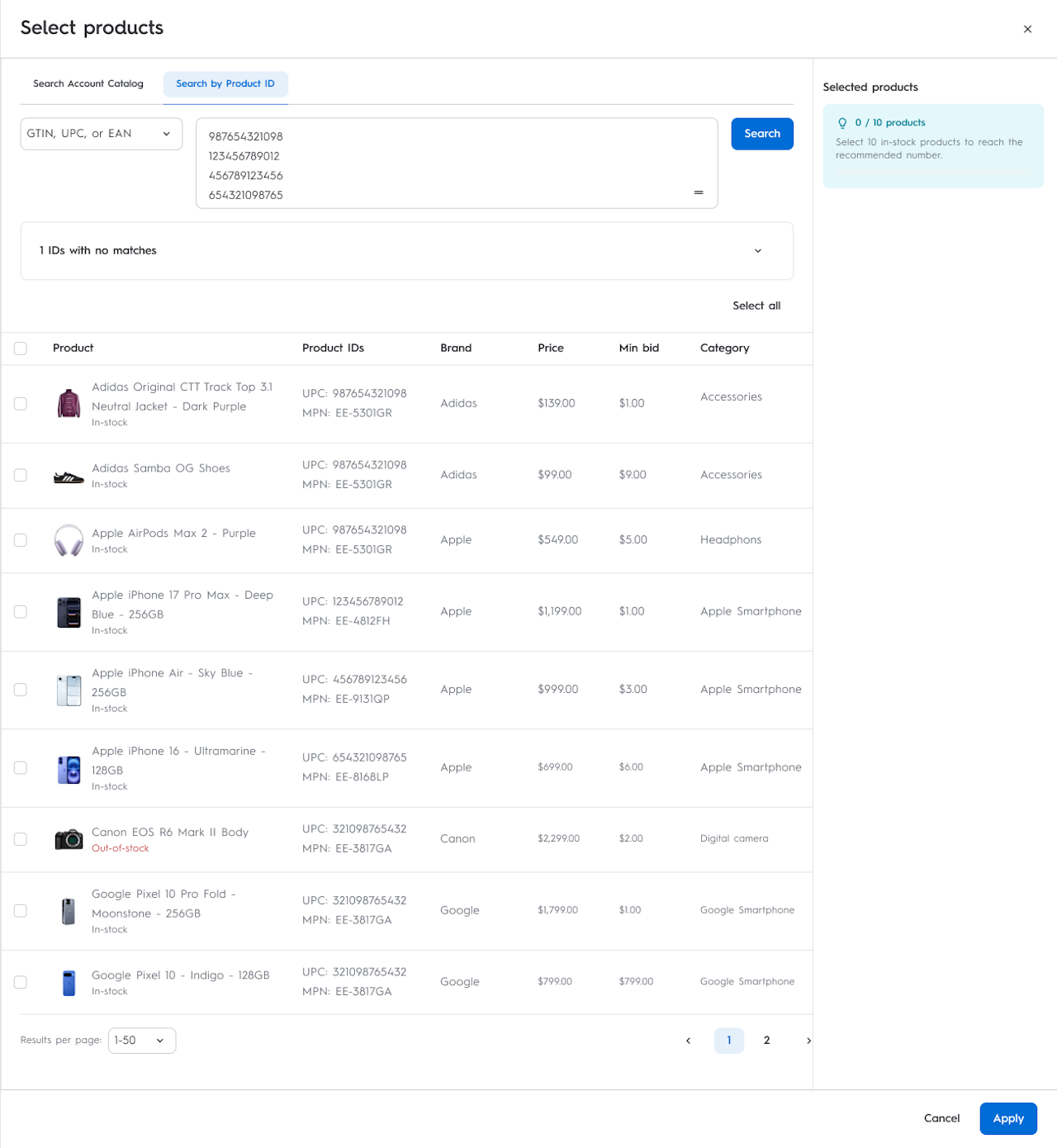Image resolution: width=1057 pixels, height=1148 pixels.
Task: Click the Select all link
Action: pyautogui.click(x=756, y=306)
